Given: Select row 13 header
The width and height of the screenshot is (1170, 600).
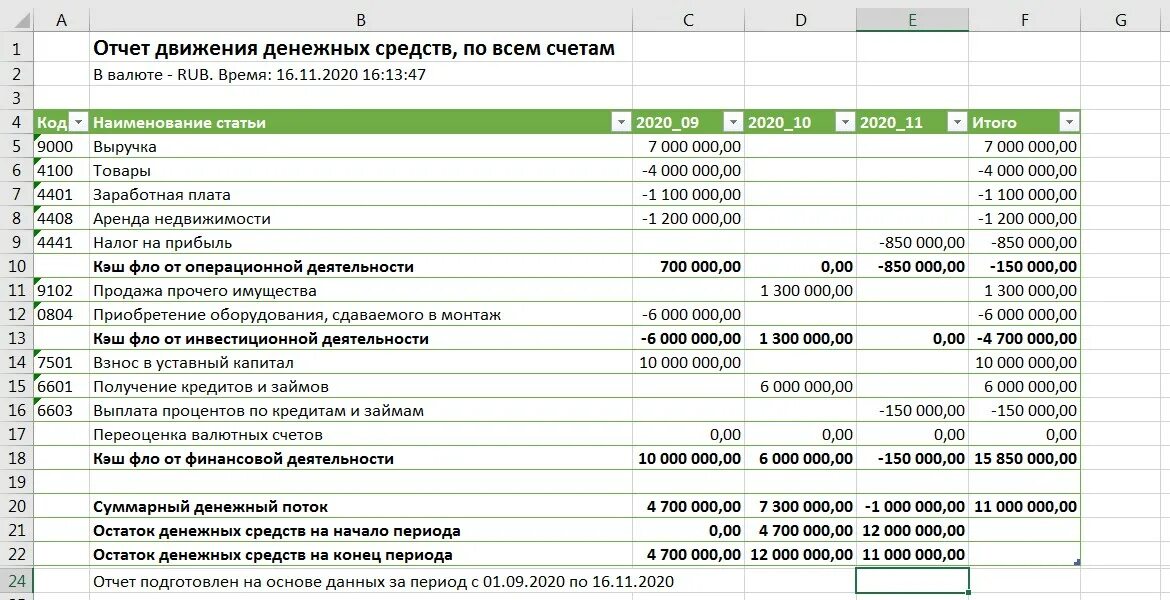Looking at the screenshot, I should click(x=16, y=339).
